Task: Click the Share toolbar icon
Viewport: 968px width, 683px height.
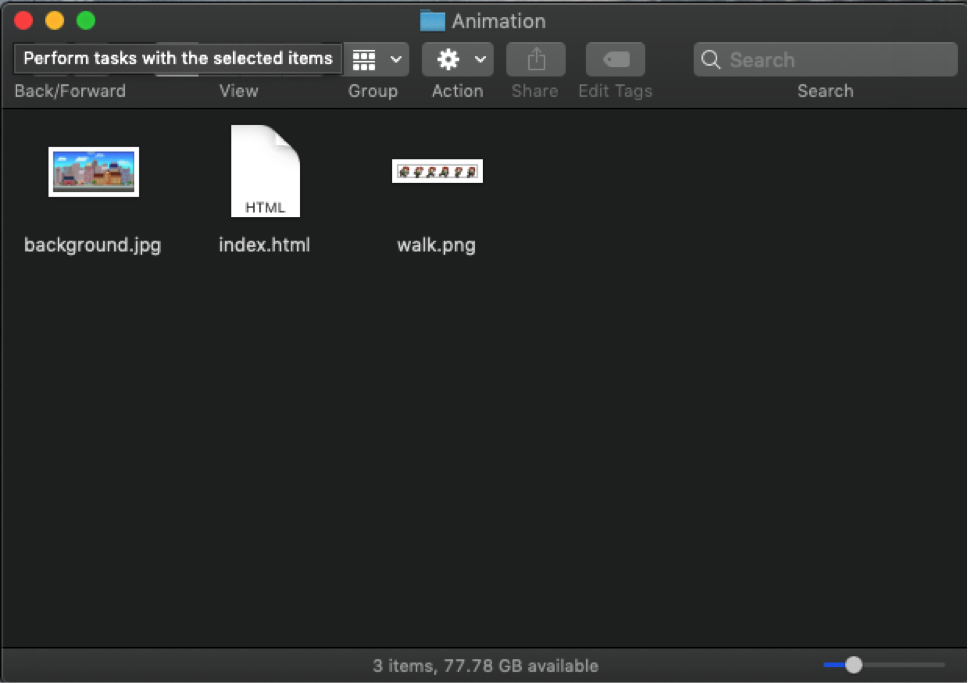Action: point(536,60)
